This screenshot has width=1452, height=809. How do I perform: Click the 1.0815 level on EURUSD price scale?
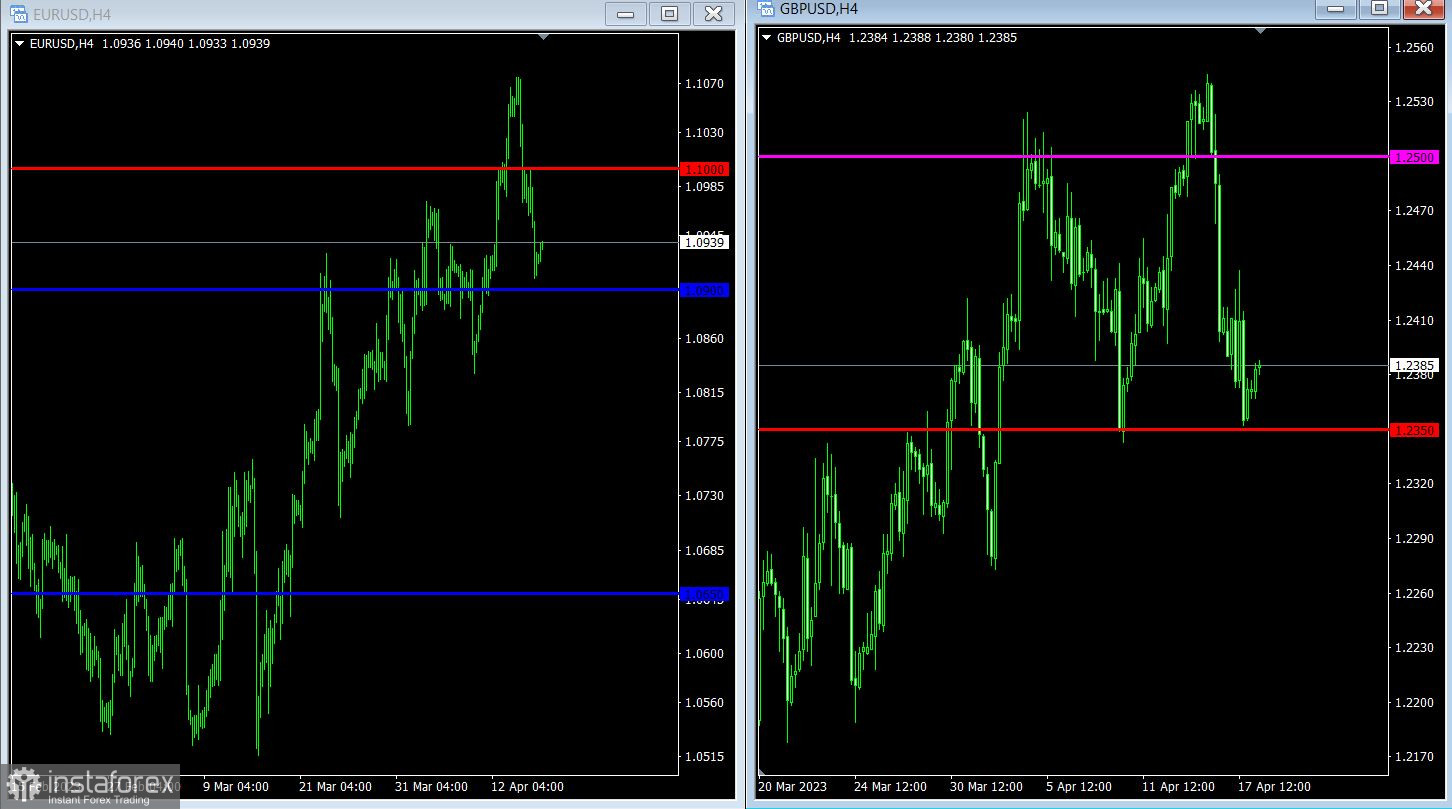pos(705,393)
